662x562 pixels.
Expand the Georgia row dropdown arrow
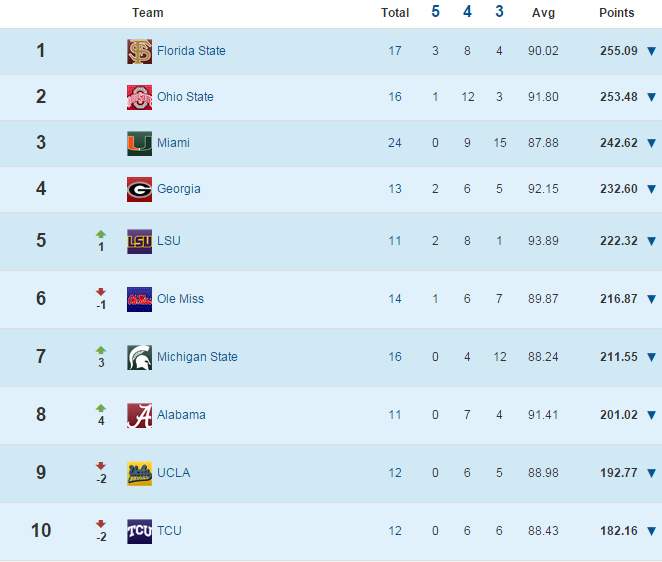(651, 190)
